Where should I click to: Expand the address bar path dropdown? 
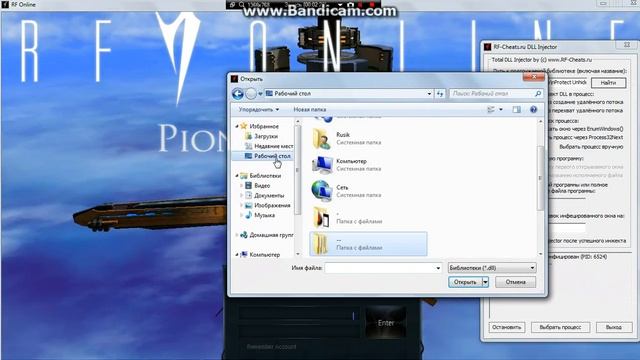(429, 93)
